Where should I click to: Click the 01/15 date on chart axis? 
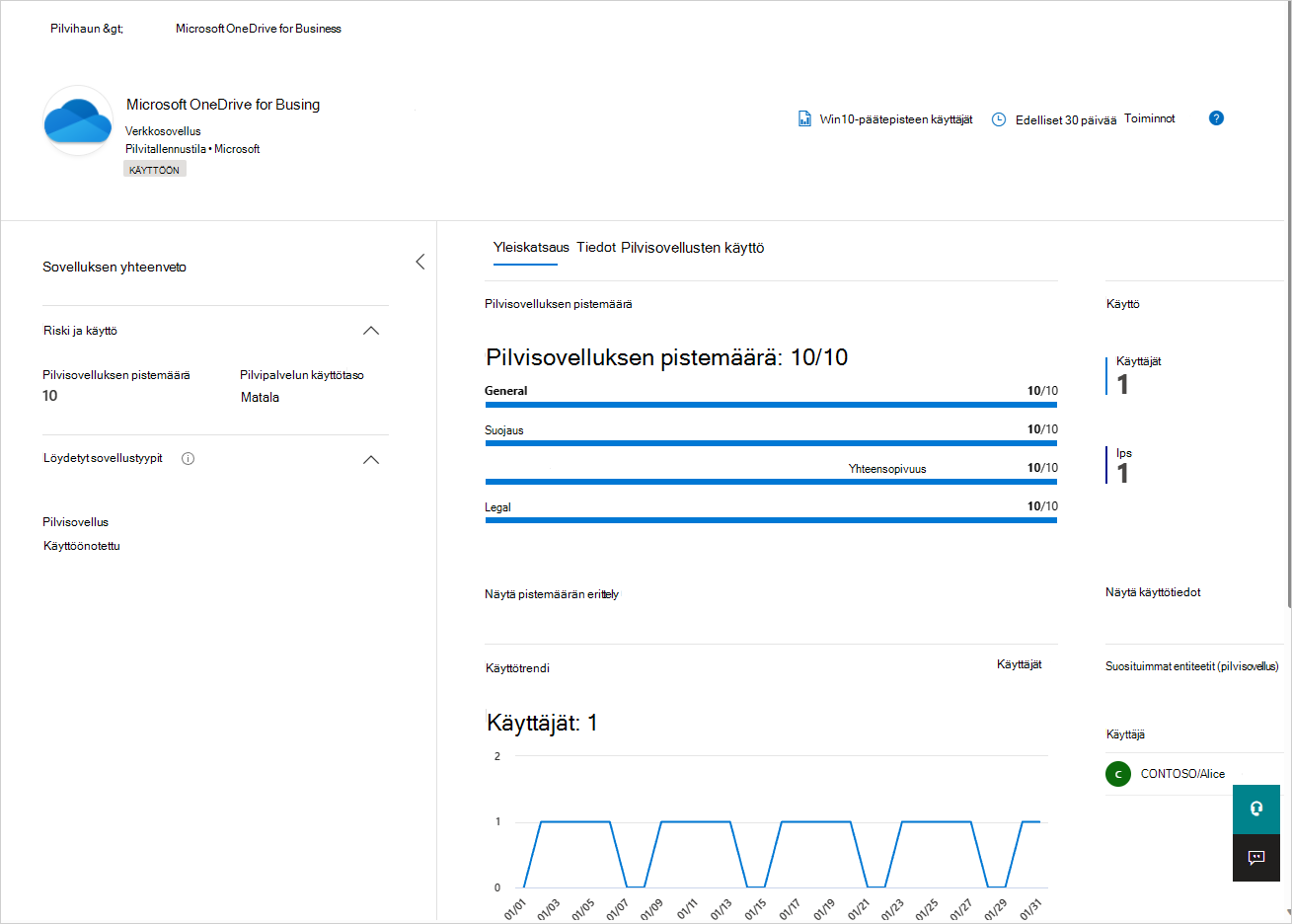(x=756, y=908)
